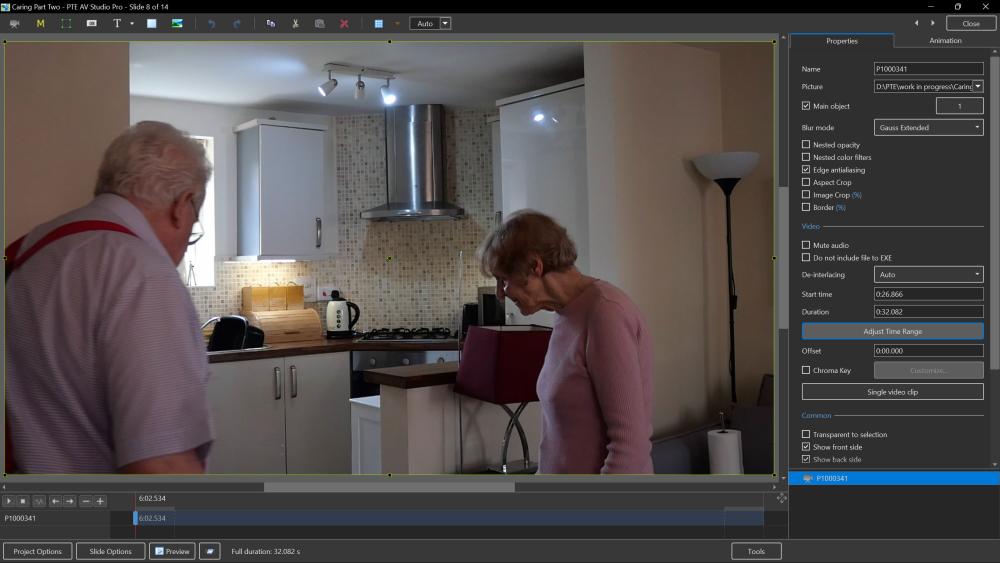Click the yellow Mask tool icon
This screenshot has width=1000, height=563.
(41, 23)
